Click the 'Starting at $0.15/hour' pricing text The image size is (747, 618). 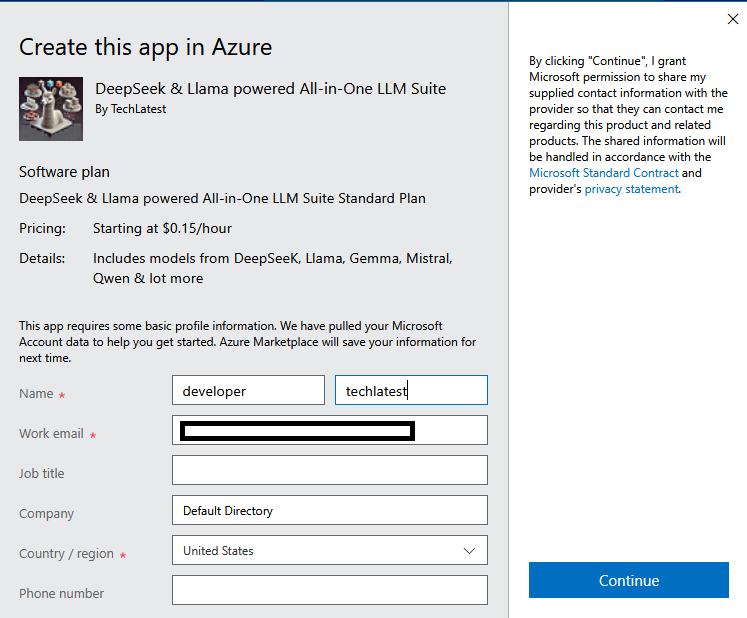tap(162, 228)
